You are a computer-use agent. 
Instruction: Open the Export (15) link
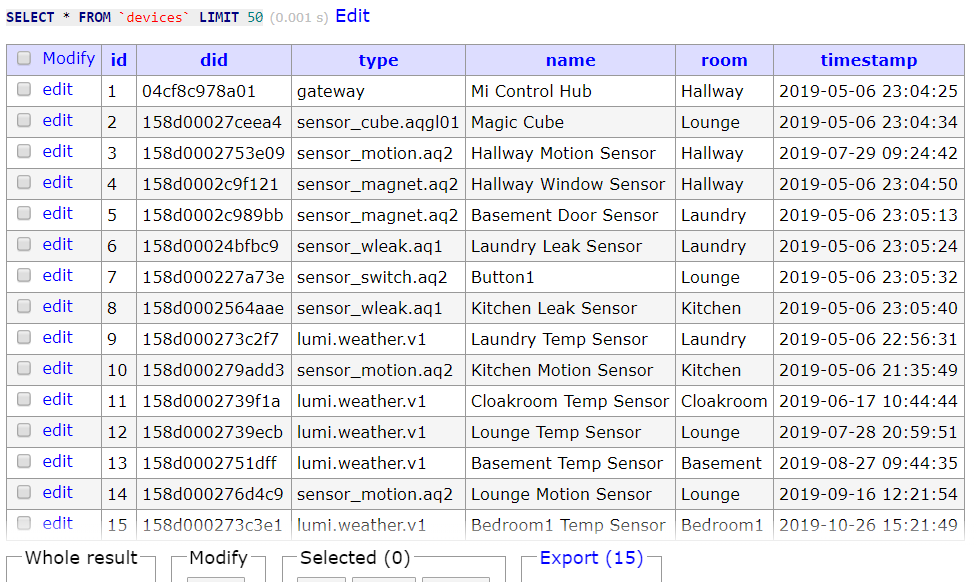pos(591,558)
